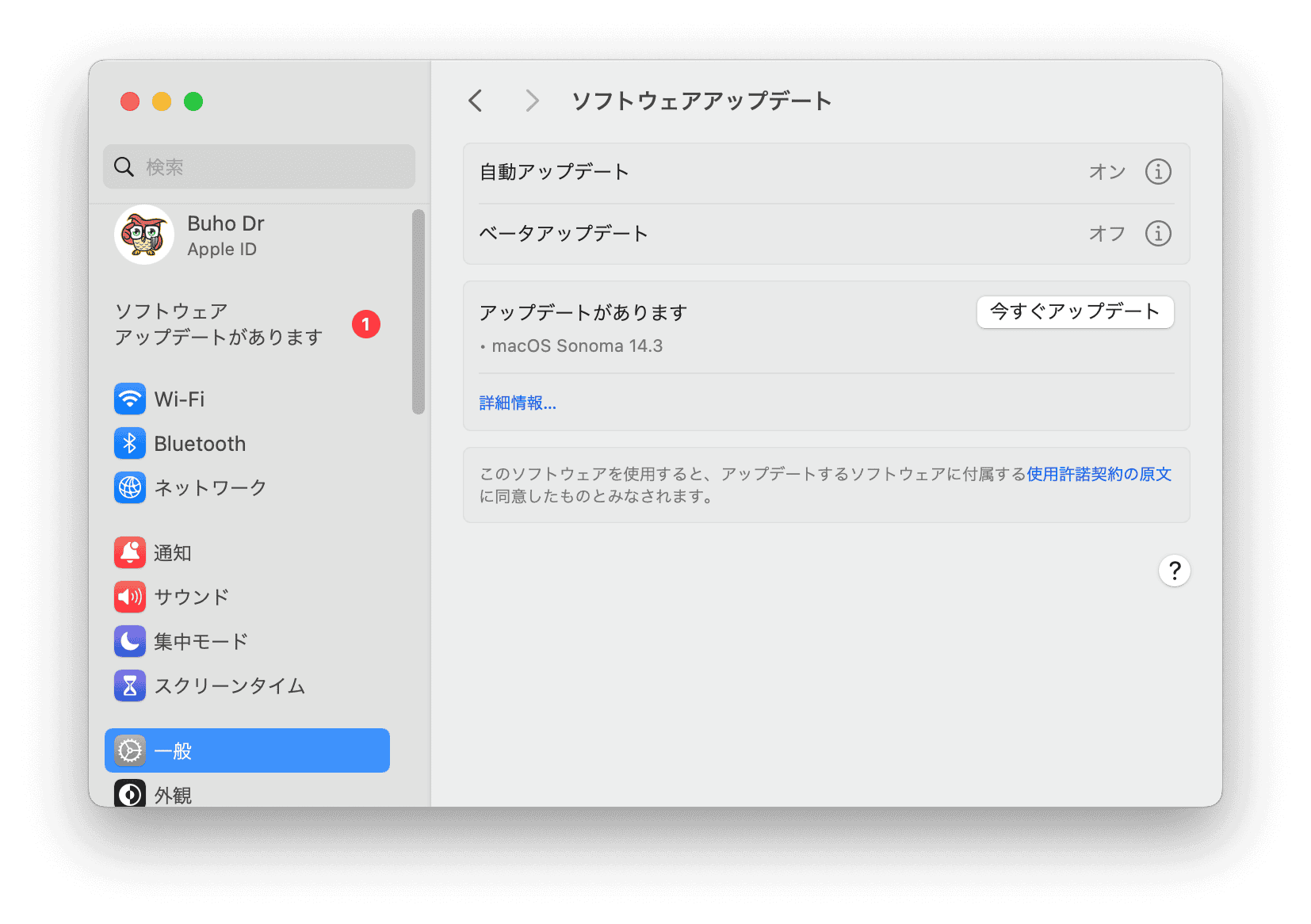Open 集中モード moon icon

130,641
